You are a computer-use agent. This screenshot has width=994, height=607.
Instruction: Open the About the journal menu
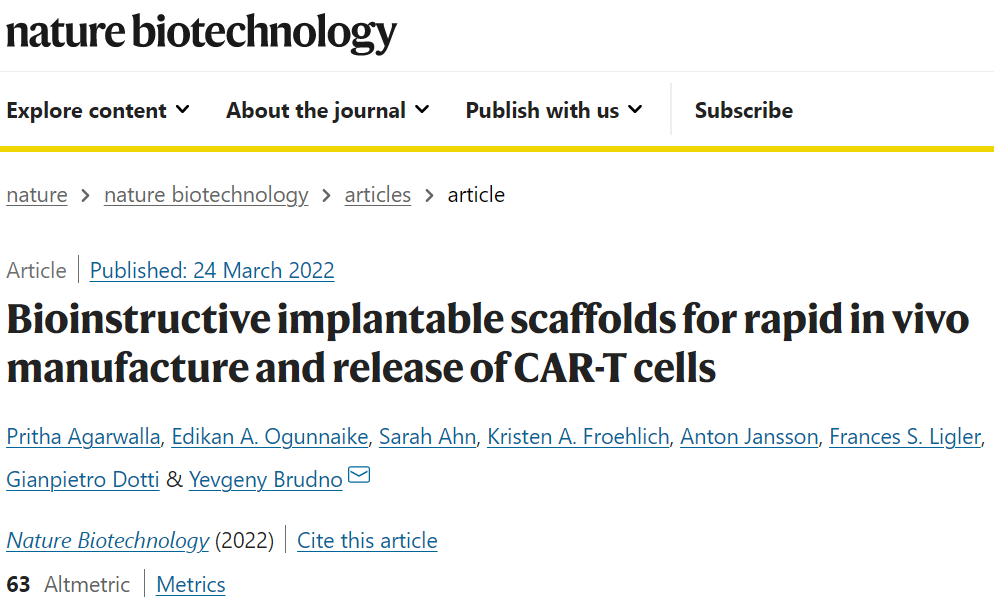(327, 110)
